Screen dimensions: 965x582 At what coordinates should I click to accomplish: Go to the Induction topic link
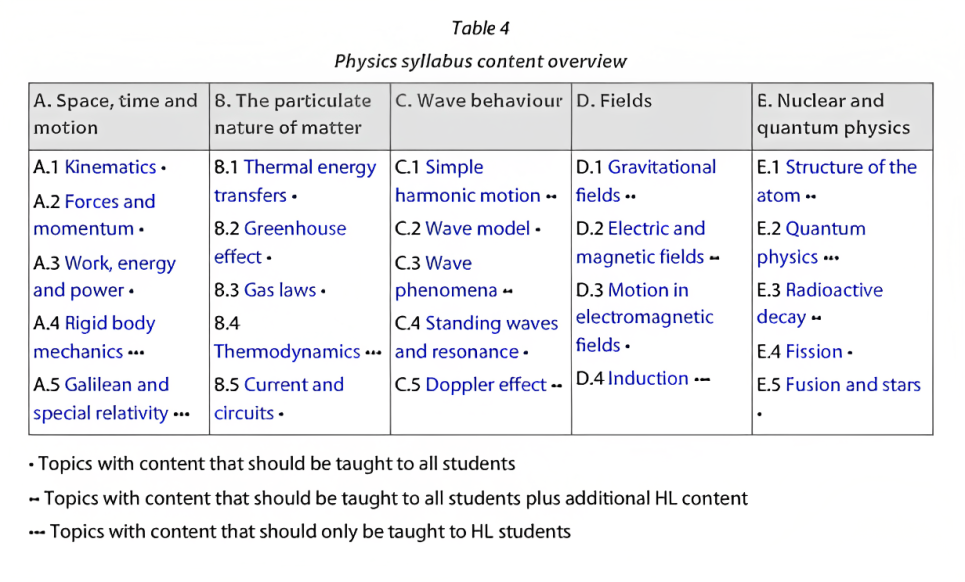click(648, 379)
